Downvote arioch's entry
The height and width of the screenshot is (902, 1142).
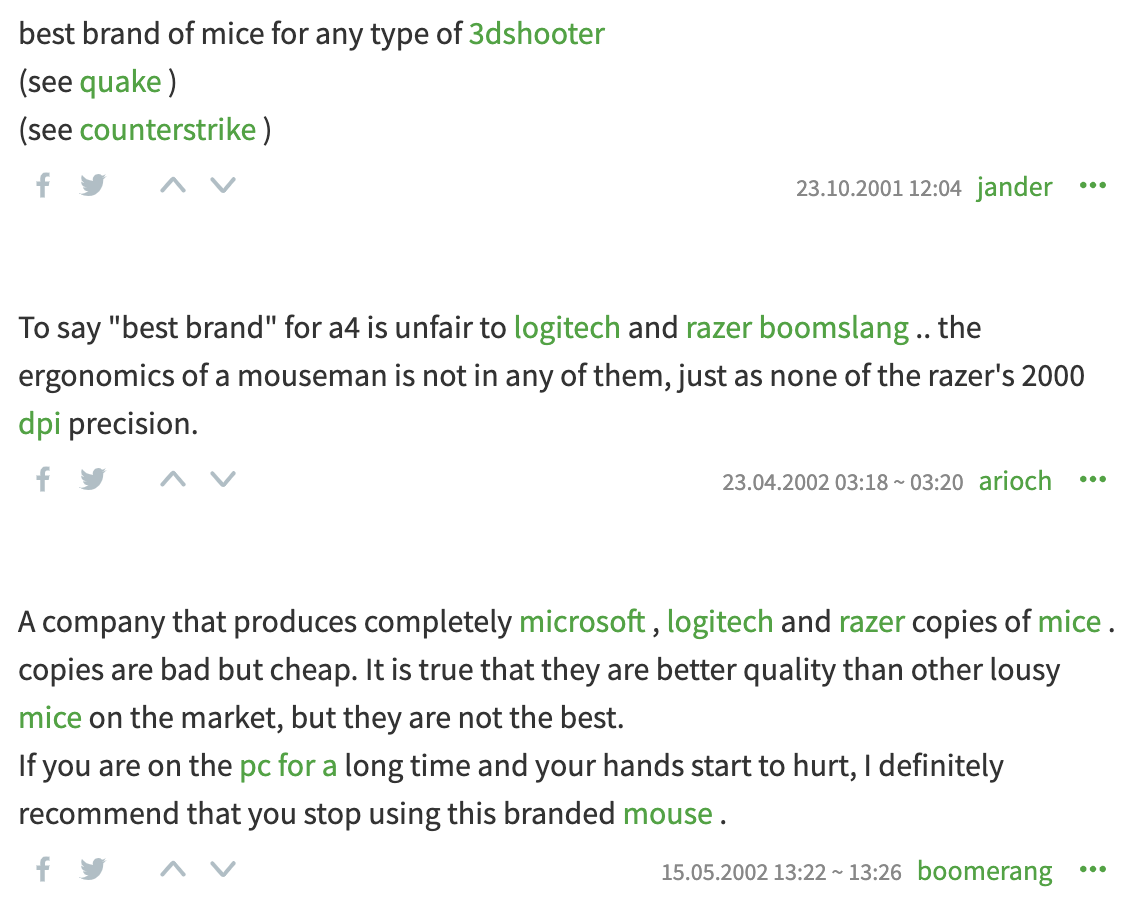(222, 480)
